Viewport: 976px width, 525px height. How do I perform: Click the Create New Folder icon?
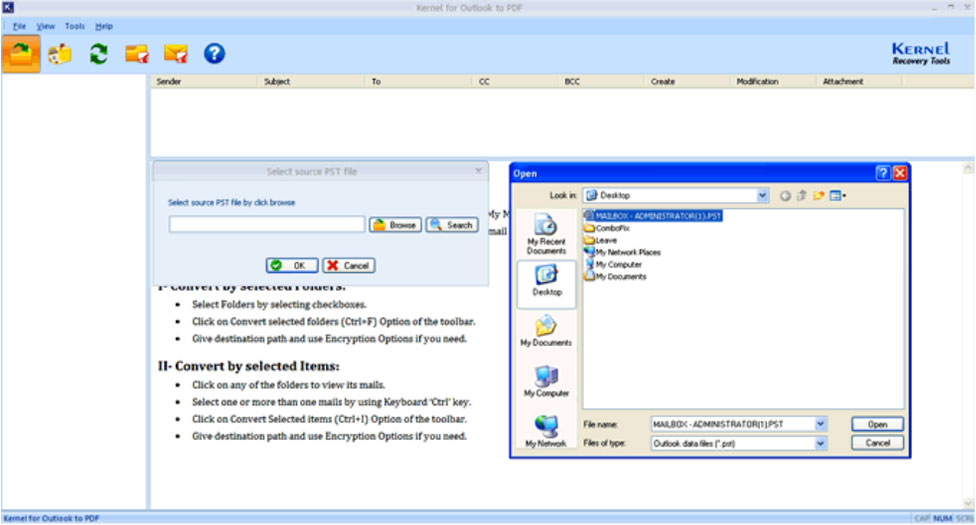819,196
